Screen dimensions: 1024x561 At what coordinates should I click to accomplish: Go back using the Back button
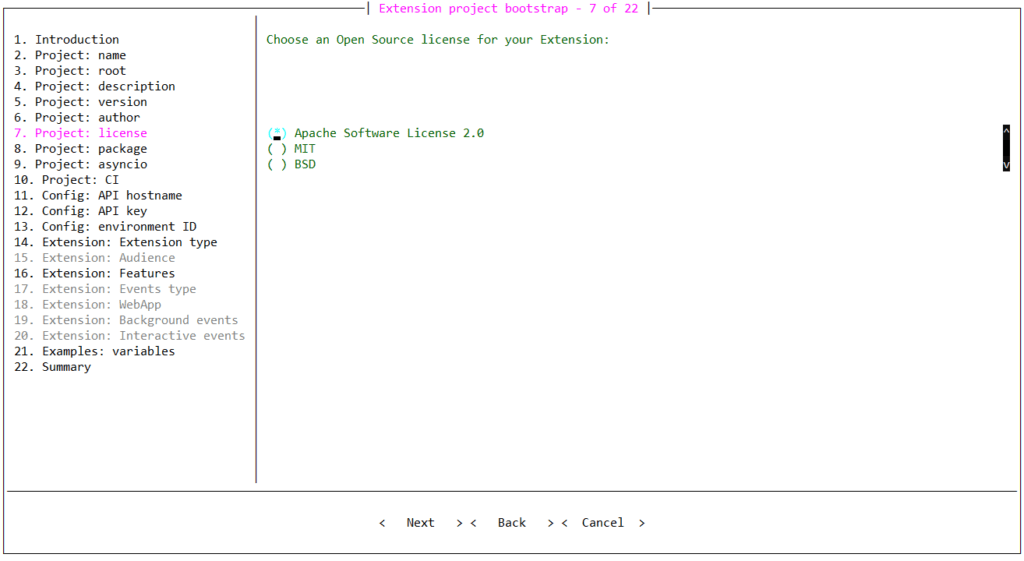[x=512, y=522]
